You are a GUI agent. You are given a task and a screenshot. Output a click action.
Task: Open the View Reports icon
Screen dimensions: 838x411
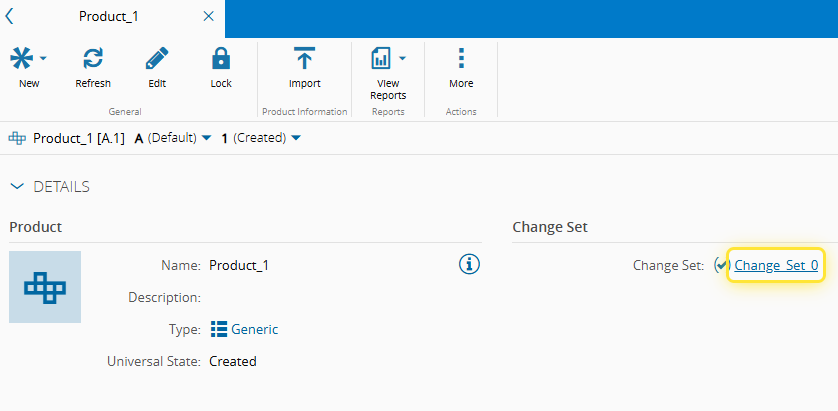point(381,58)
